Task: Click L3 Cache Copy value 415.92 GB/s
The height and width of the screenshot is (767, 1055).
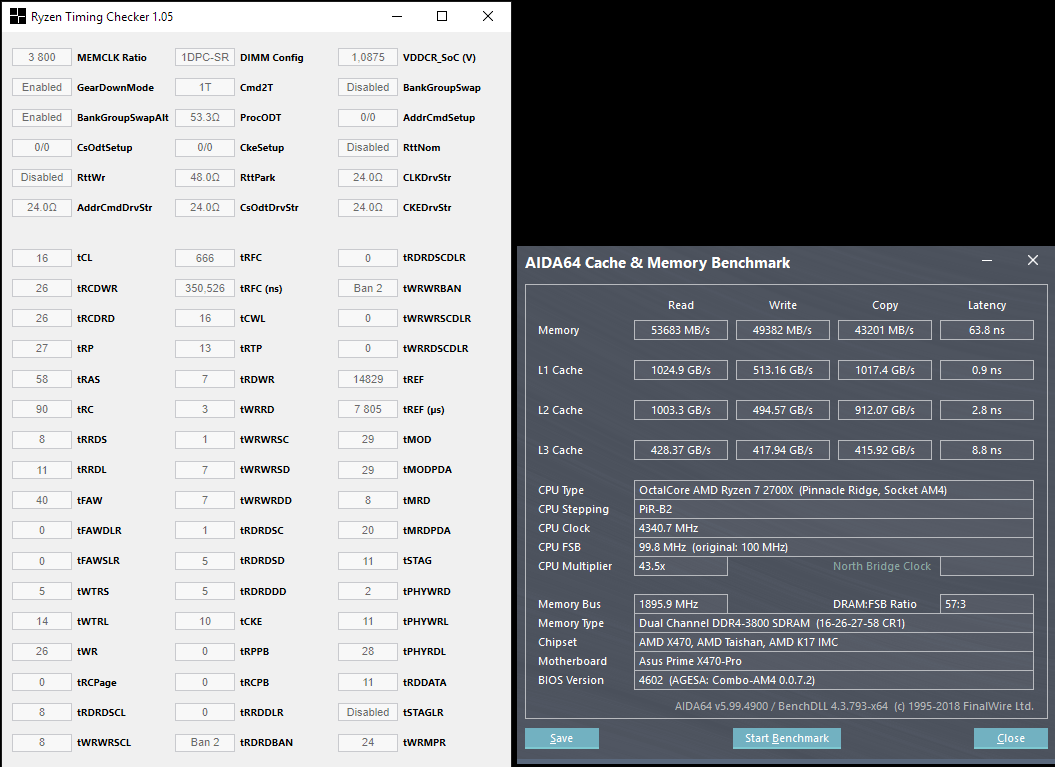Action: tap(885, 450)
